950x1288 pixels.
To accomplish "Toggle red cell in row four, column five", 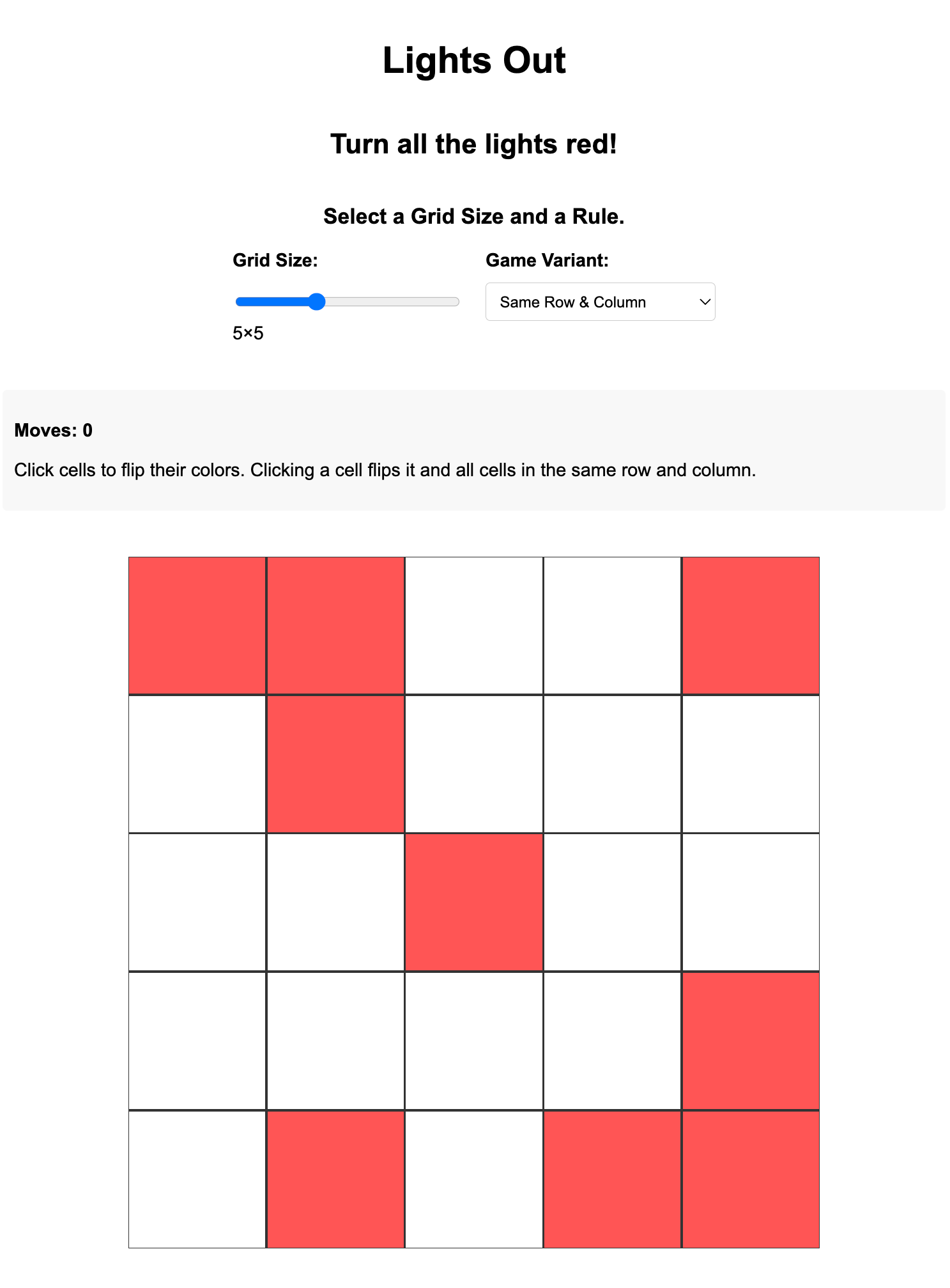I will tap(751, 1041).
